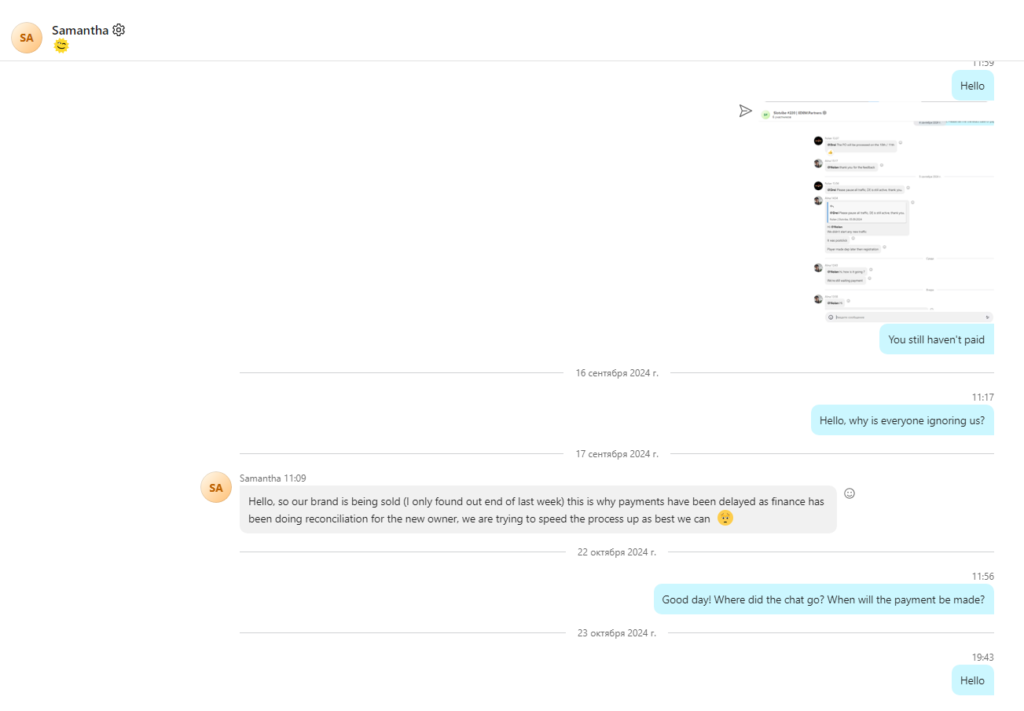This screenshot has height=711, width=1024.
Task: Click the smiley mood icon under Samantha's name
Action: (x=61, y=46)
